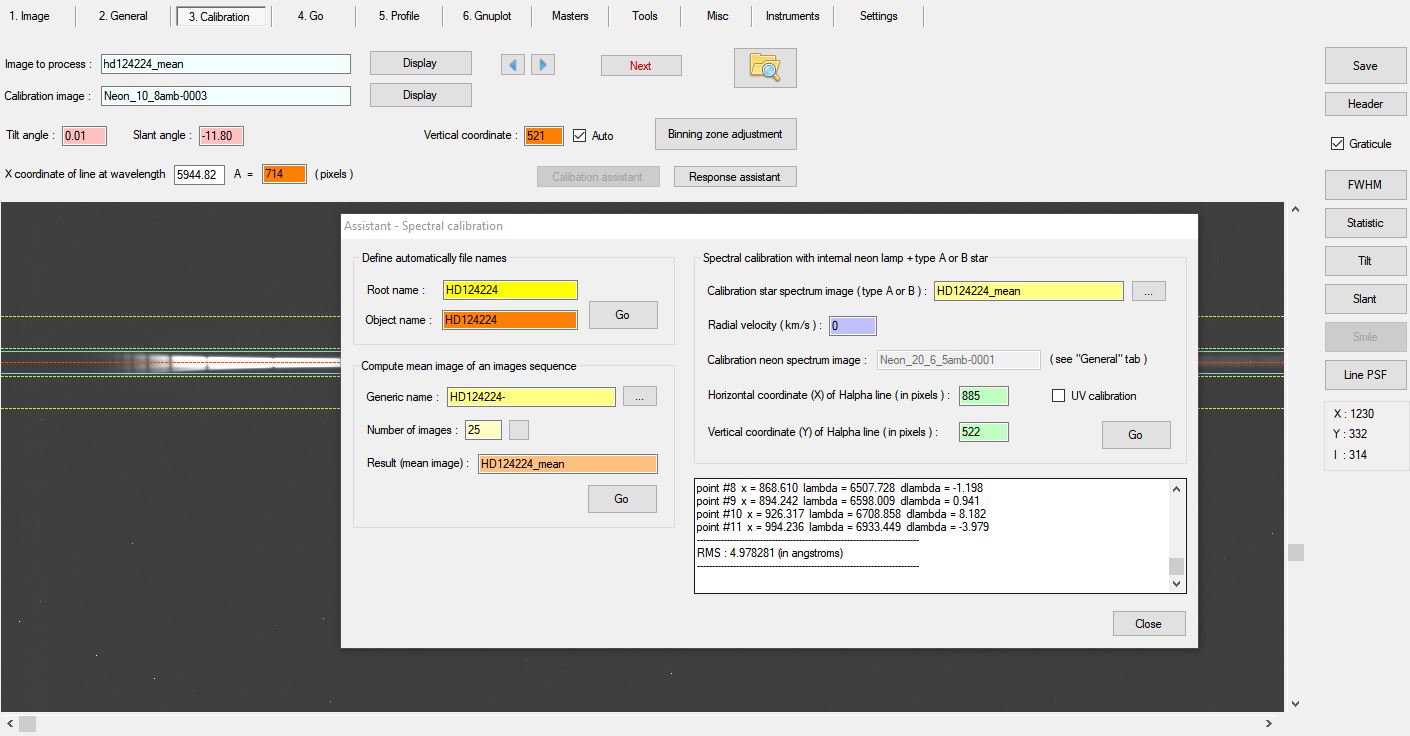1410x736 pixels.
Task: Browse for calibration star spectrum image
Action: [1149, 292]
